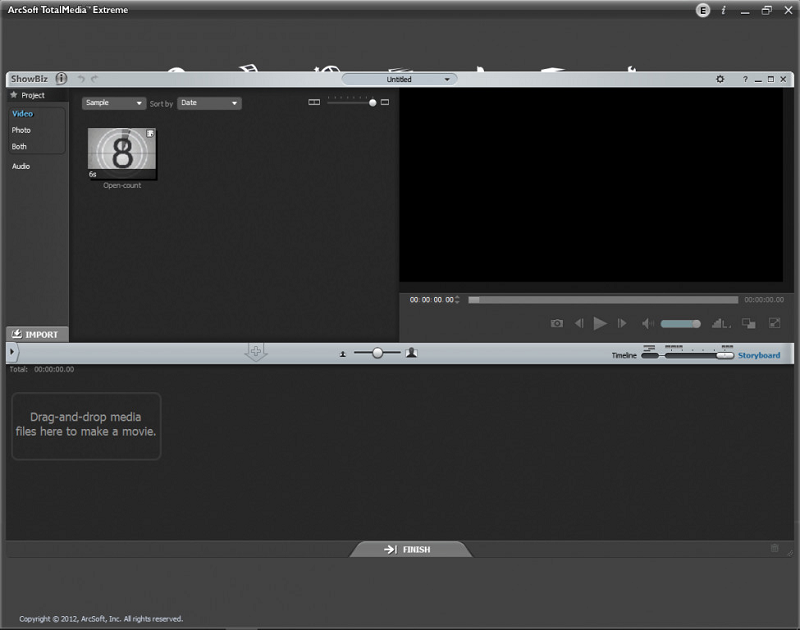800x630 pixels.
Task: Play the preview video
Action: coord(600,323)
